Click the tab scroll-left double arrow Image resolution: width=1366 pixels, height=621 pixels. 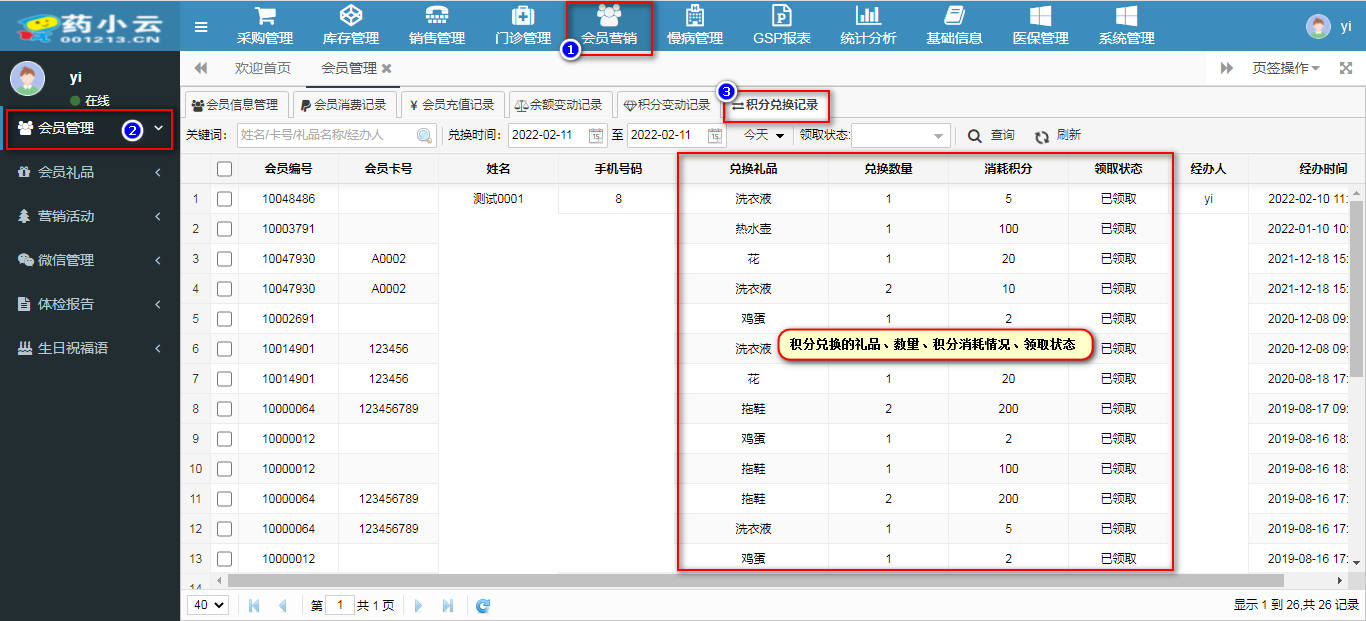pos(201,68)
